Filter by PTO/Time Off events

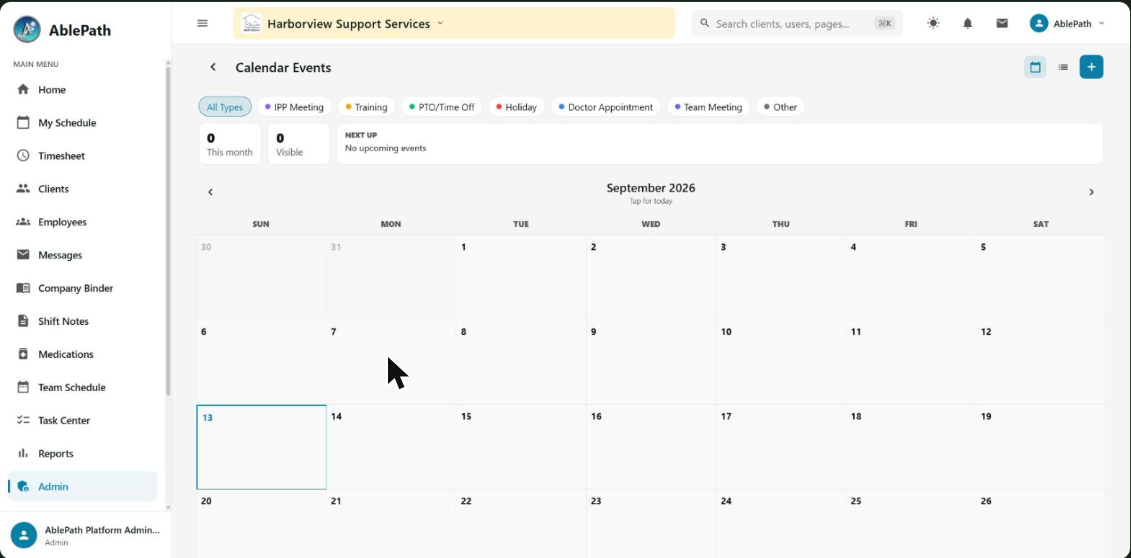[x=442, y=107]
